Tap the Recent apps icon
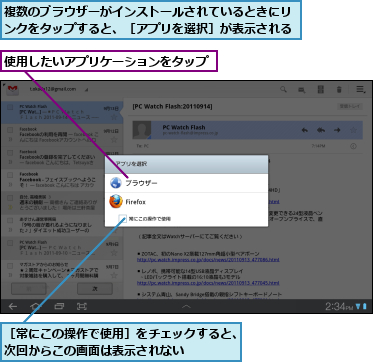This screenshot has width=373, height=362. tap(59, 306)
